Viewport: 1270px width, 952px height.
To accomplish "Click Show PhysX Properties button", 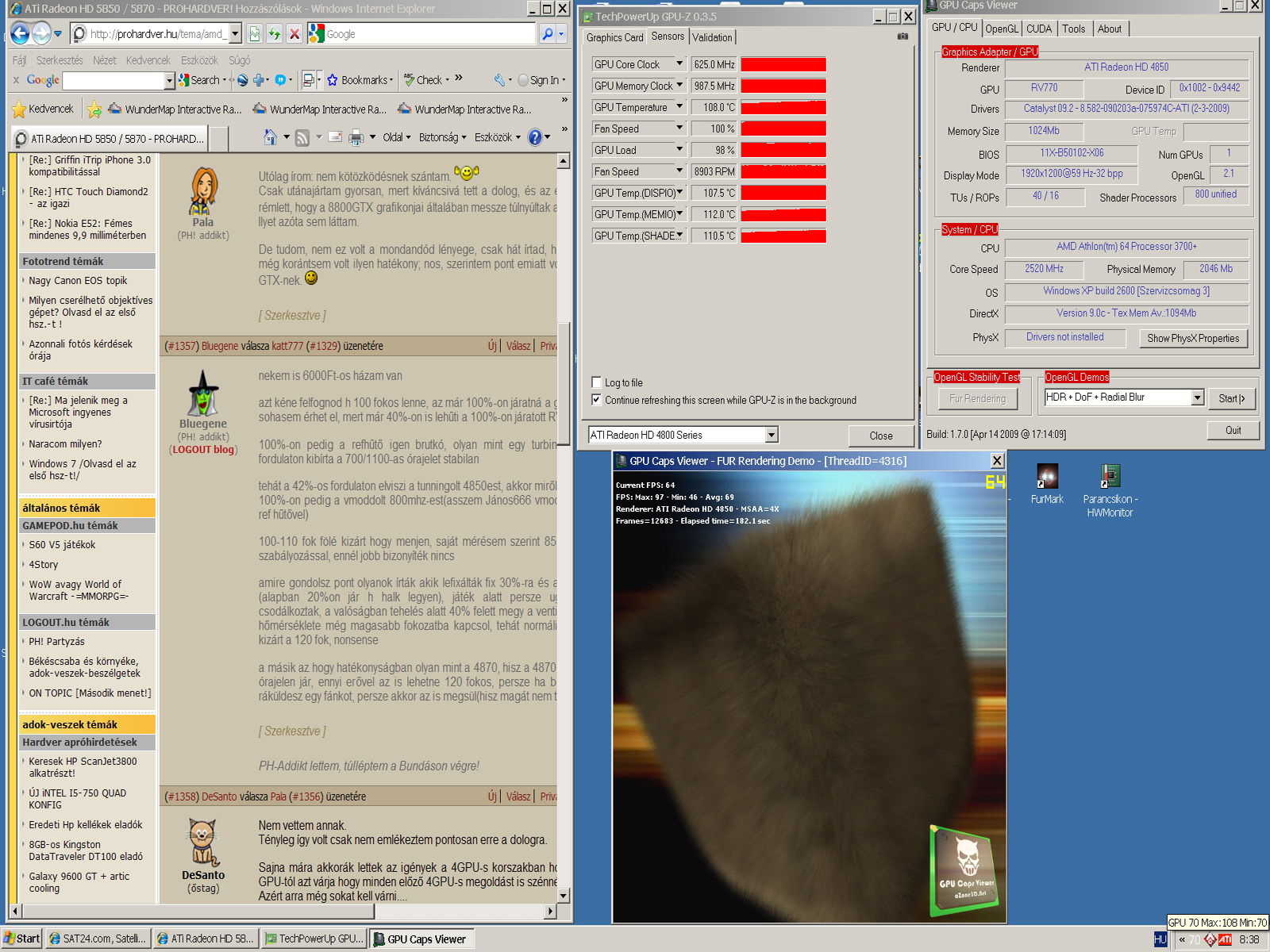I will (1193, 338).
